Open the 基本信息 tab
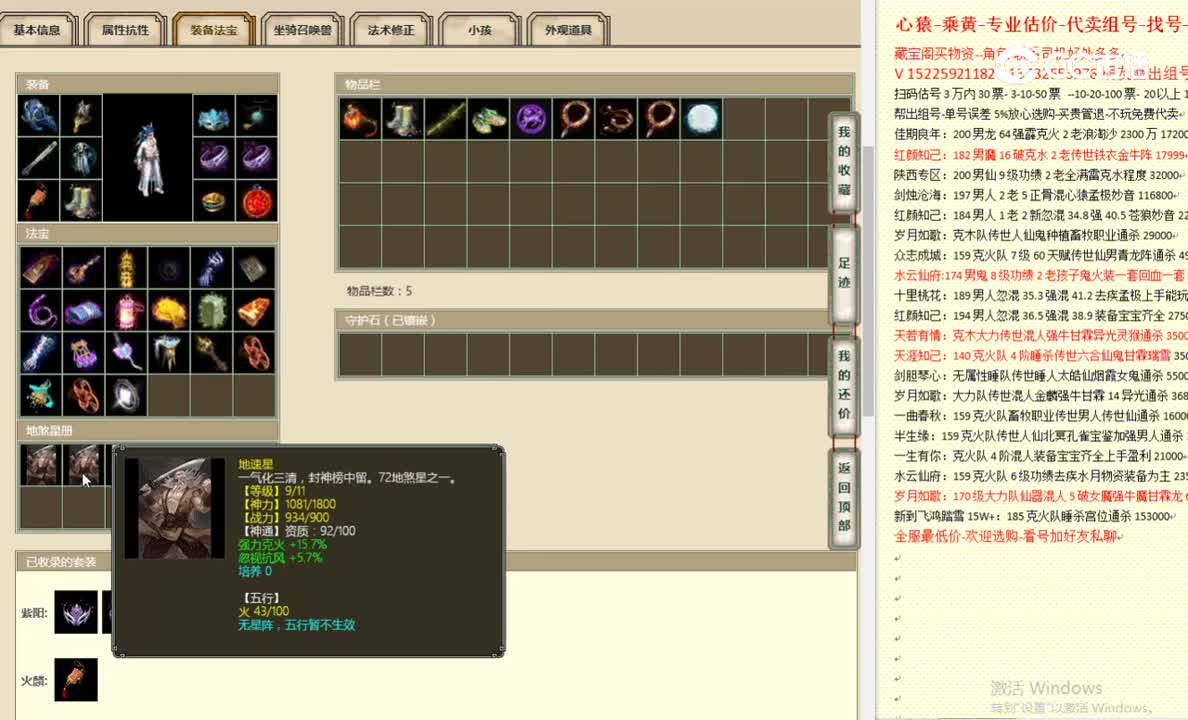The image size is (1188, 720). tap(37, 30)
